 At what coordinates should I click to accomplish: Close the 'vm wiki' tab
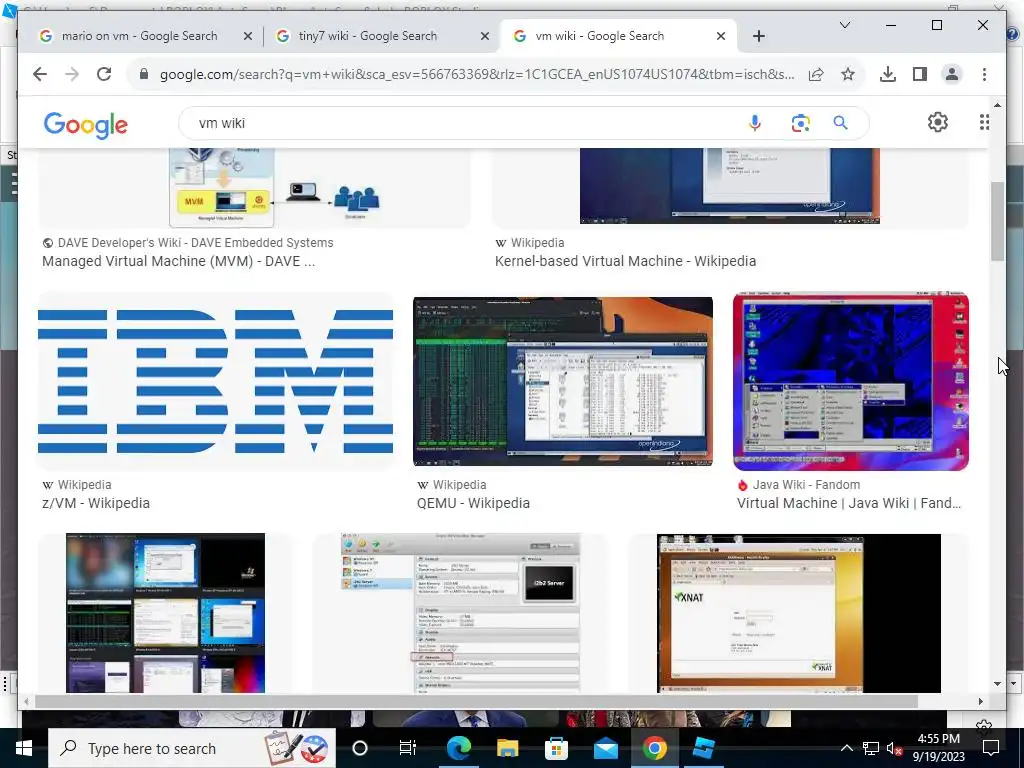coord(721,37)
